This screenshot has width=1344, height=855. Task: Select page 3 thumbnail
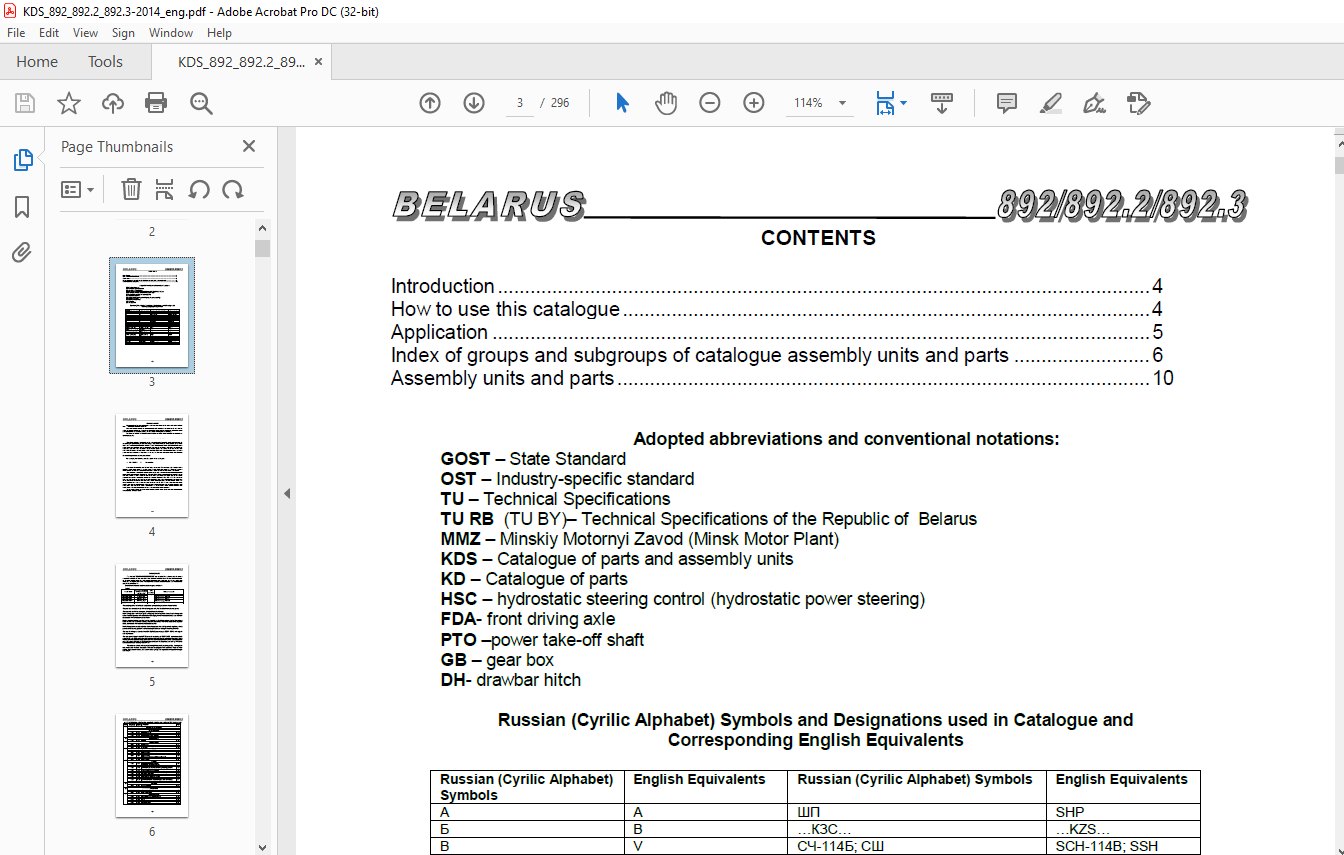[x=152, y=315]
